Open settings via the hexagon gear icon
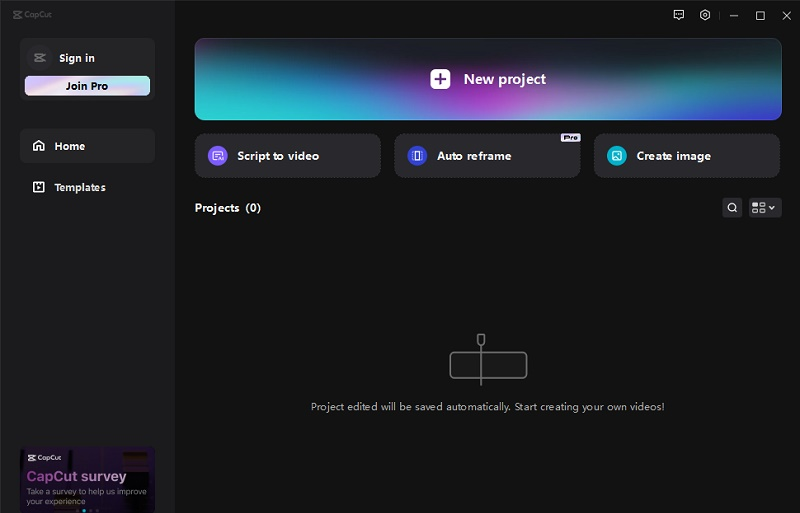This screenshot has height=513, width=800. pos(705,15)
